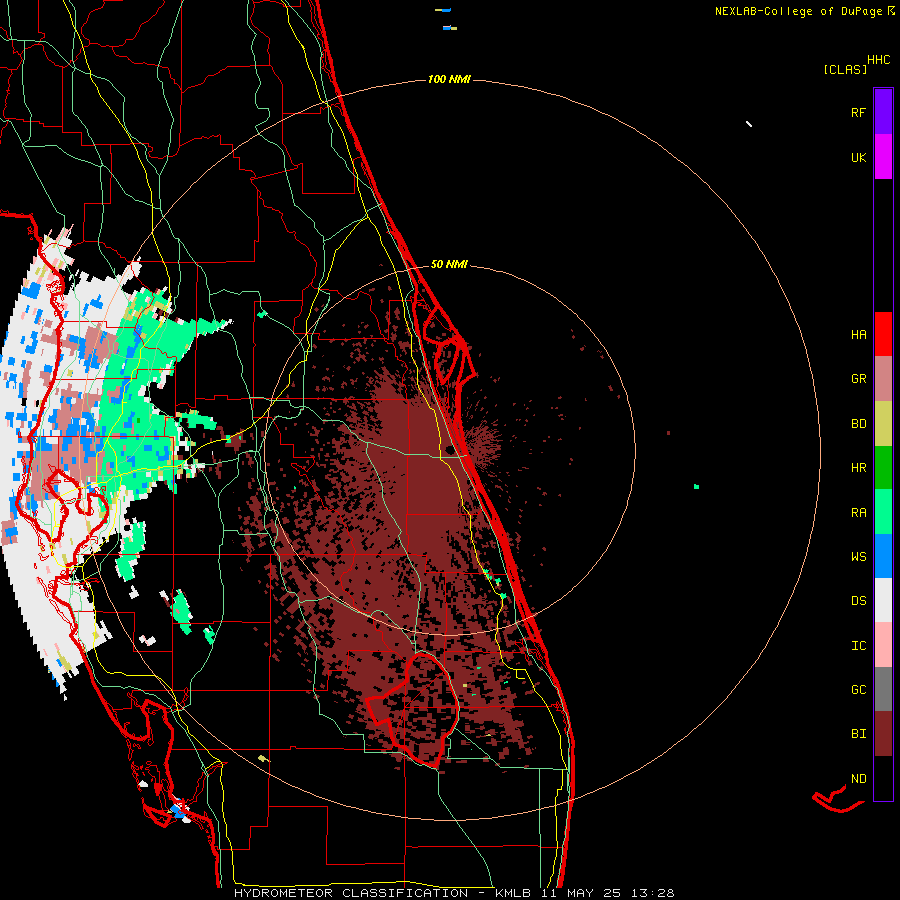Click the blue WS legend swatch
This screenshot has width=900, height=900.
pos(883,556)
